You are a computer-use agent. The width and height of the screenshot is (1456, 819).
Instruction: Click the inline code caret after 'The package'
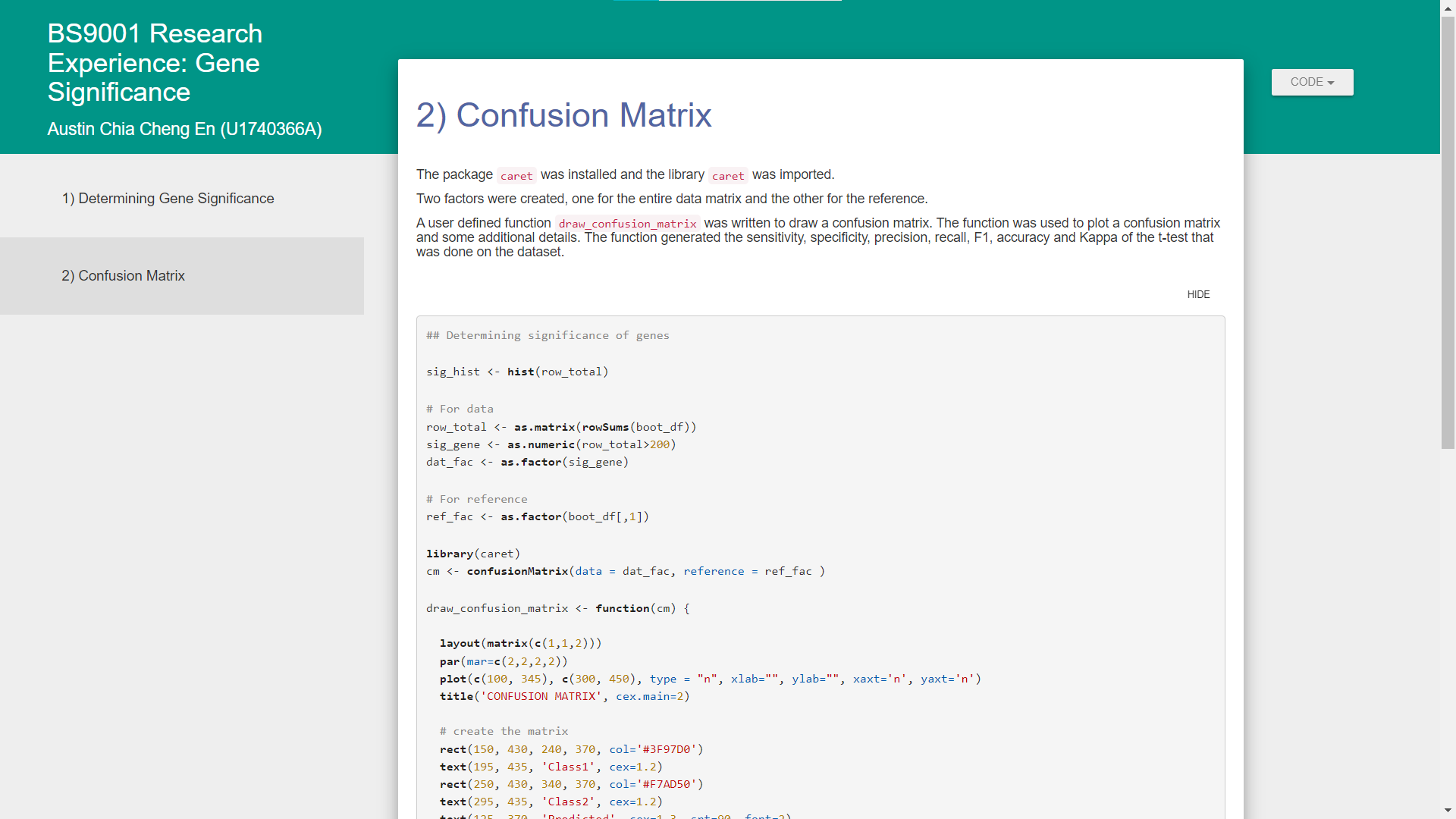click(516, 175)
